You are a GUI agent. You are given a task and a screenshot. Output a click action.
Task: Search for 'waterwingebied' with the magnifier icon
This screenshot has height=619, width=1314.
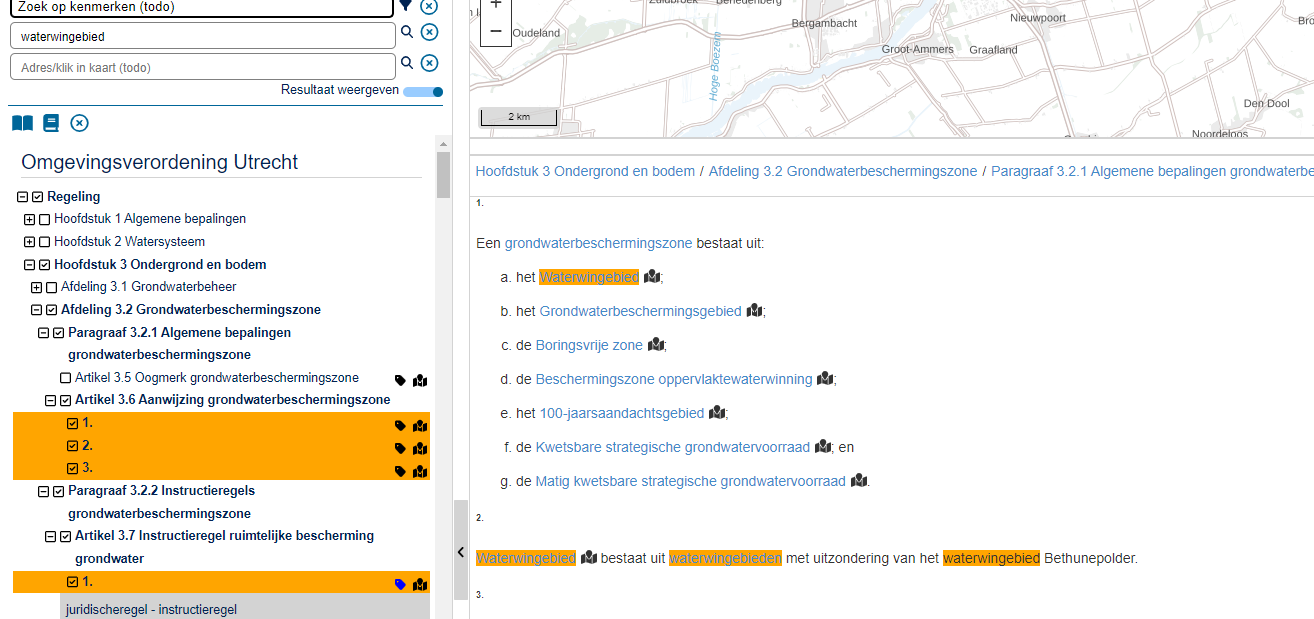click(x=407, y=32)
